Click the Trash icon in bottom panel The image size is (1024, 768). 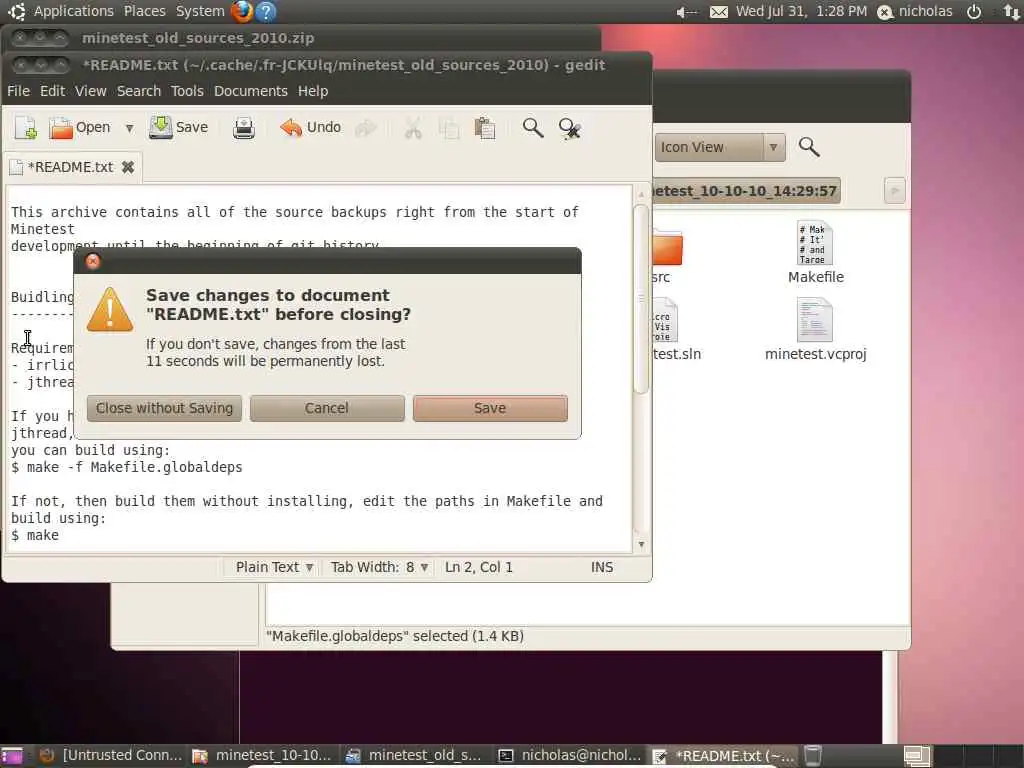(812, 756)
